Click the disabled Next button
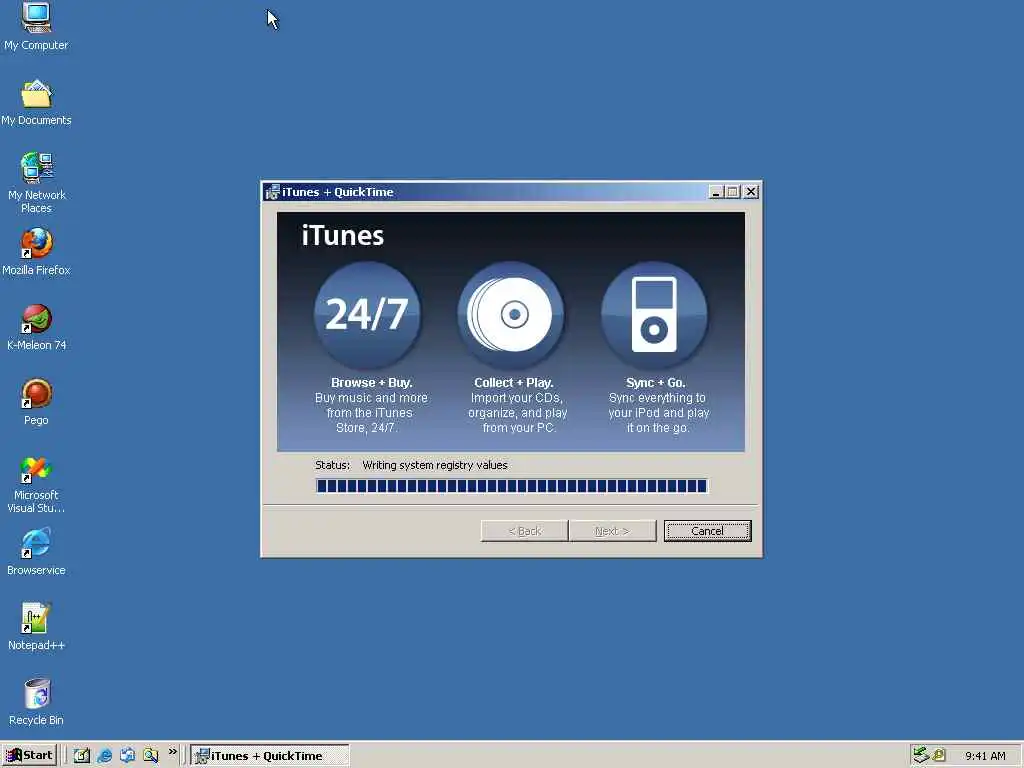This screenshot has width=1024, height=768. [x=612, y=531]
